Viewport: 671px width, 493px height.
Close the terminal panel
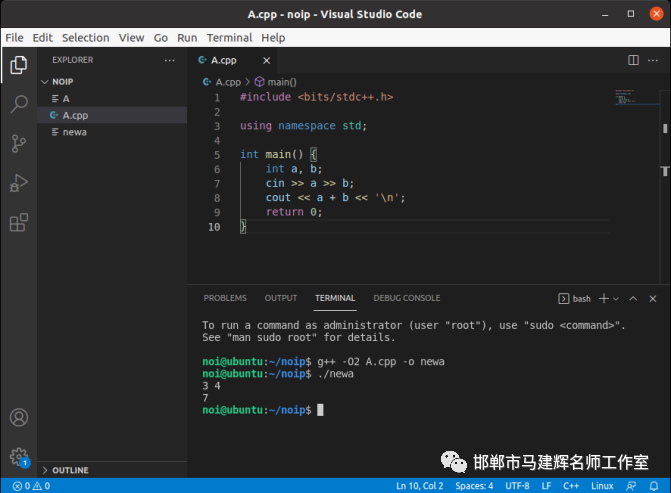click(x=653, y=298)
